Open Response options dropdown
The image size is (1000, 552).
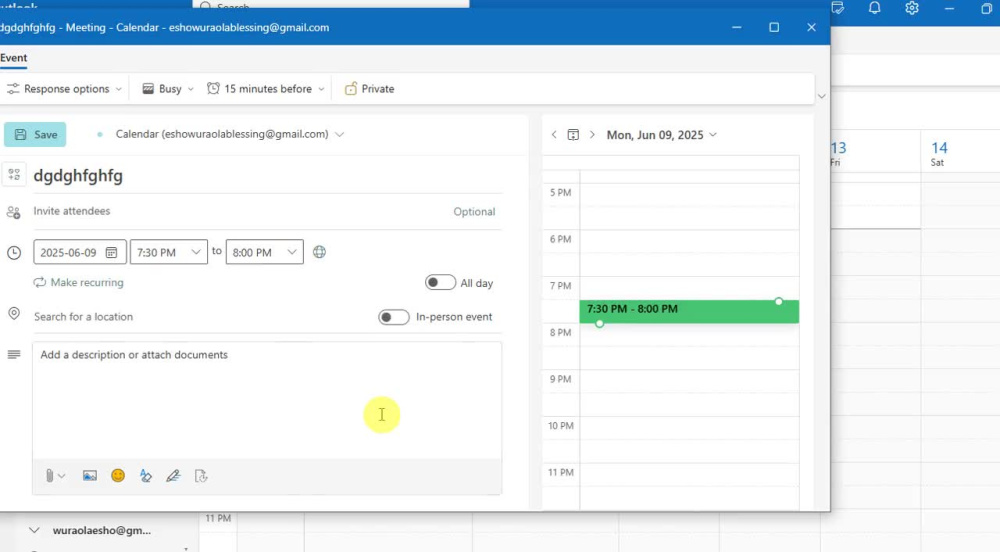coord(64,89)
